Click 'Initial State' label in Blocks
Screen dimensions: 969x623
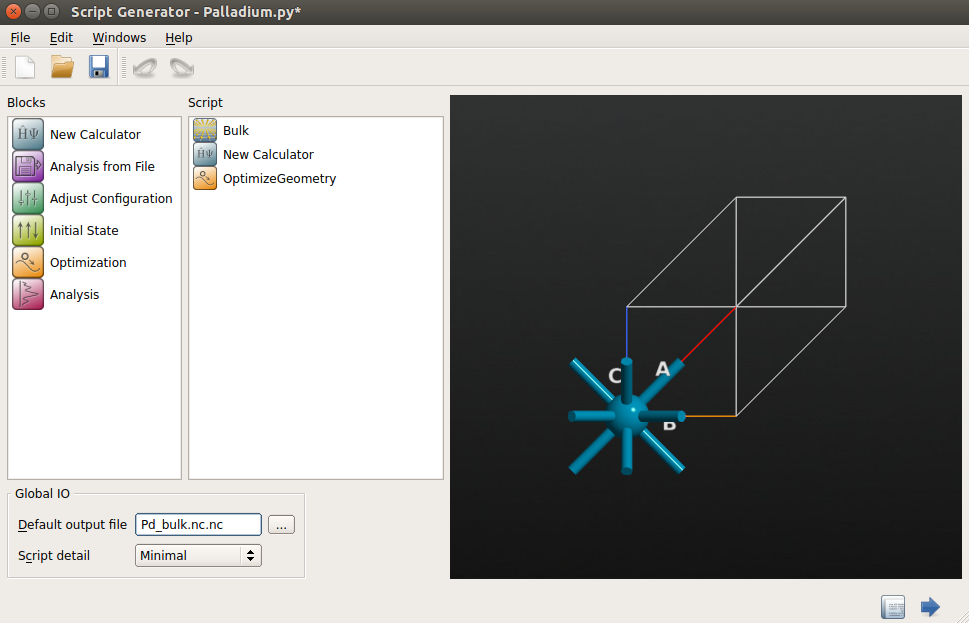tap(84, 231)
